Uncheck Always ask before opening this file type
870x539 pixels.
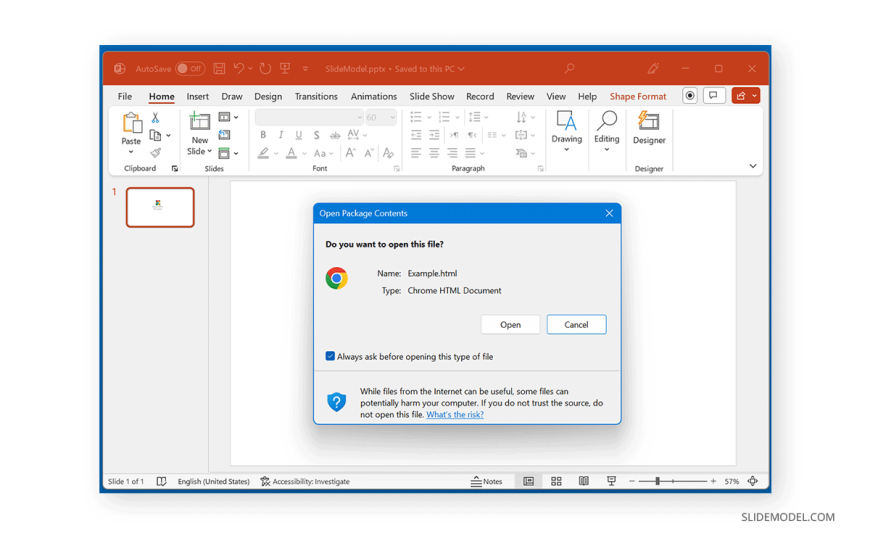330,356
